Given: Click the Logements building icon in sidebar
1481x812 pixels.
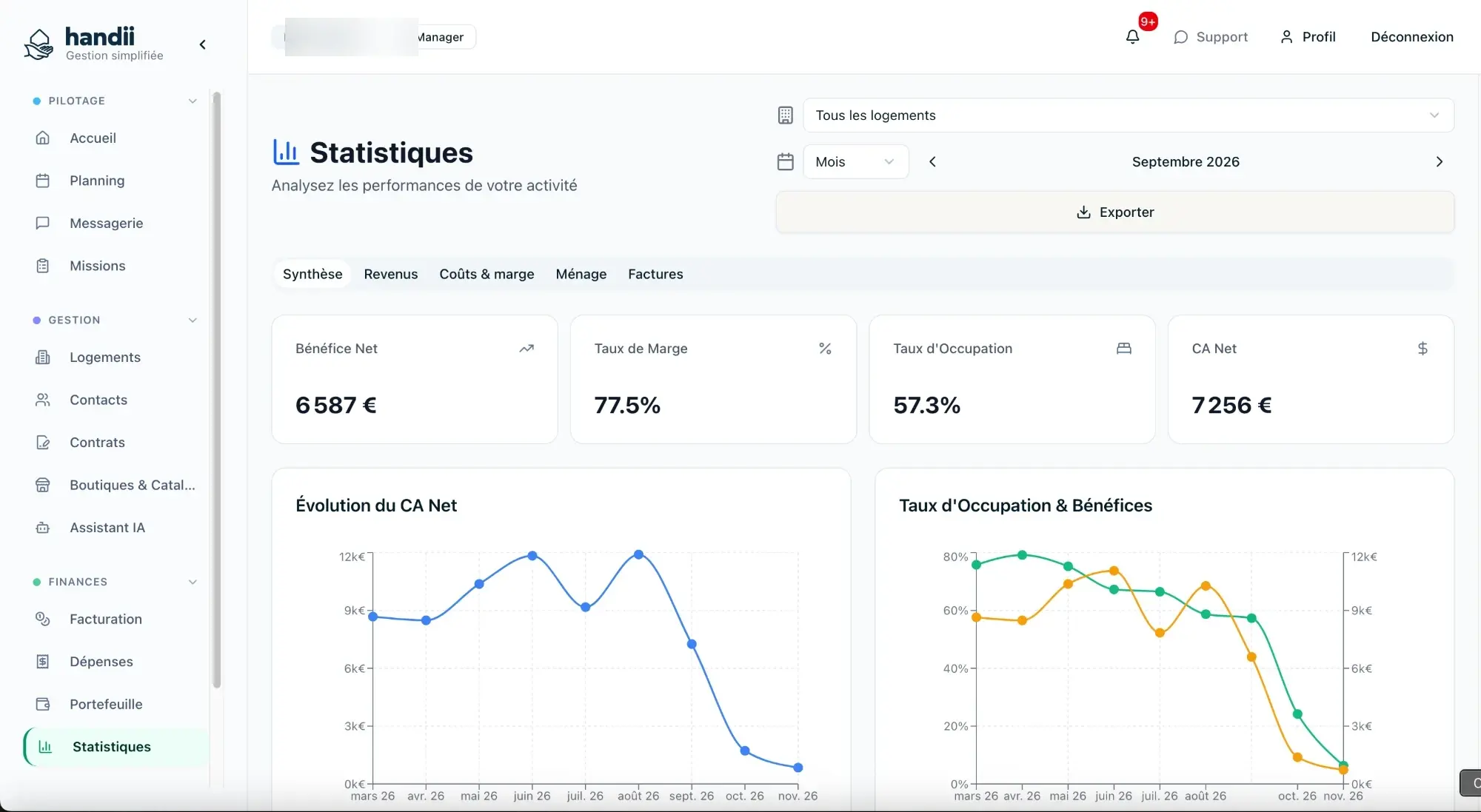Looking at the screenshot, I should point(43,358).
